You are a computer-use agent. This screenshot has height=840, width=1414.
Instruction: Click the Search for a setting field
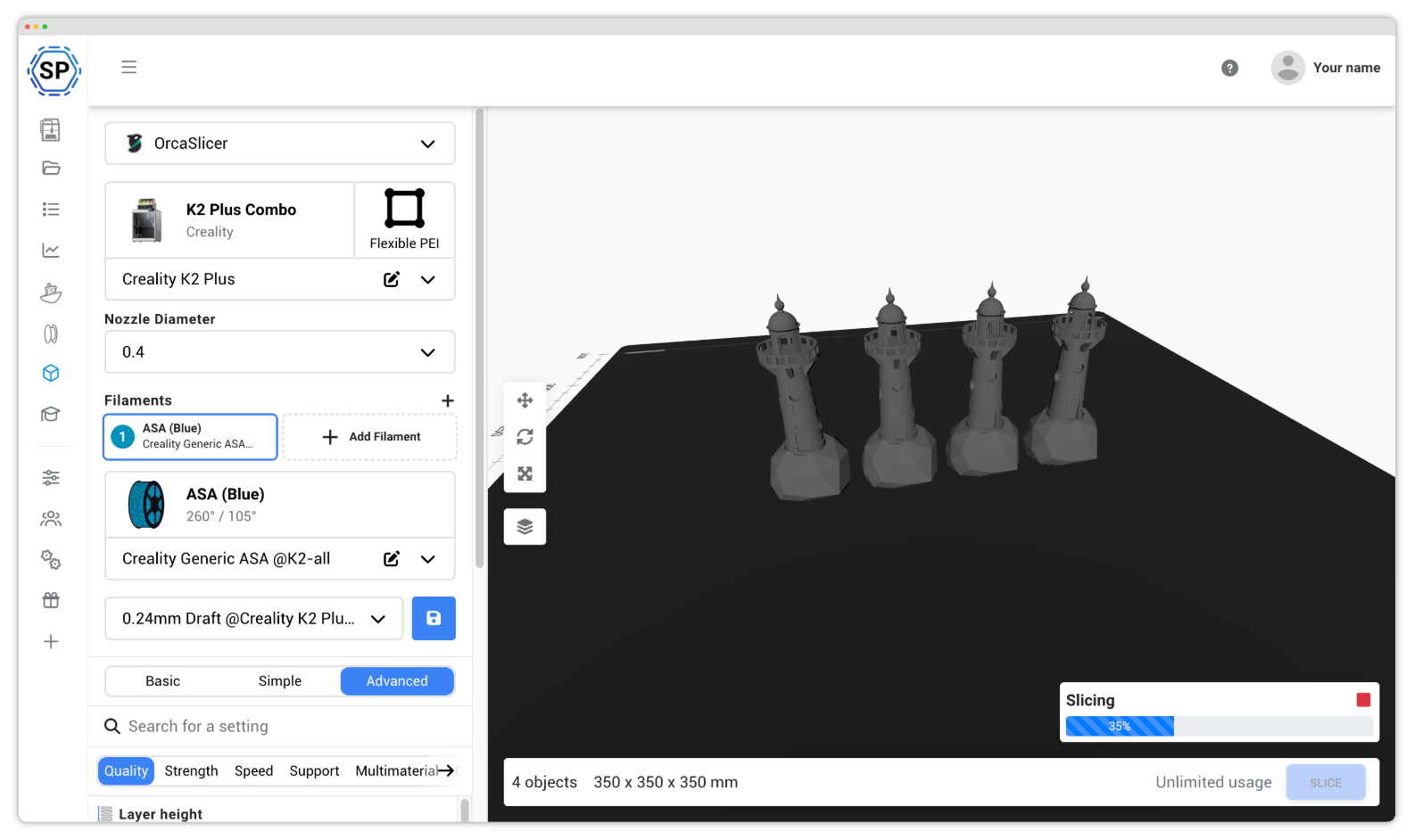click(x=280, y=726)
